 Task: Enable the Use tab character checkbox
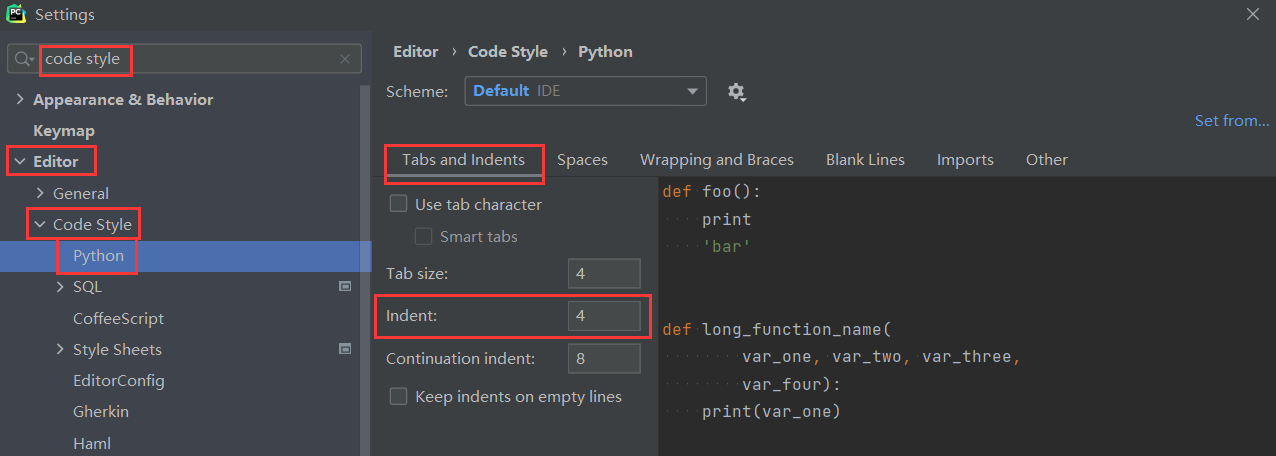point(398,204)
